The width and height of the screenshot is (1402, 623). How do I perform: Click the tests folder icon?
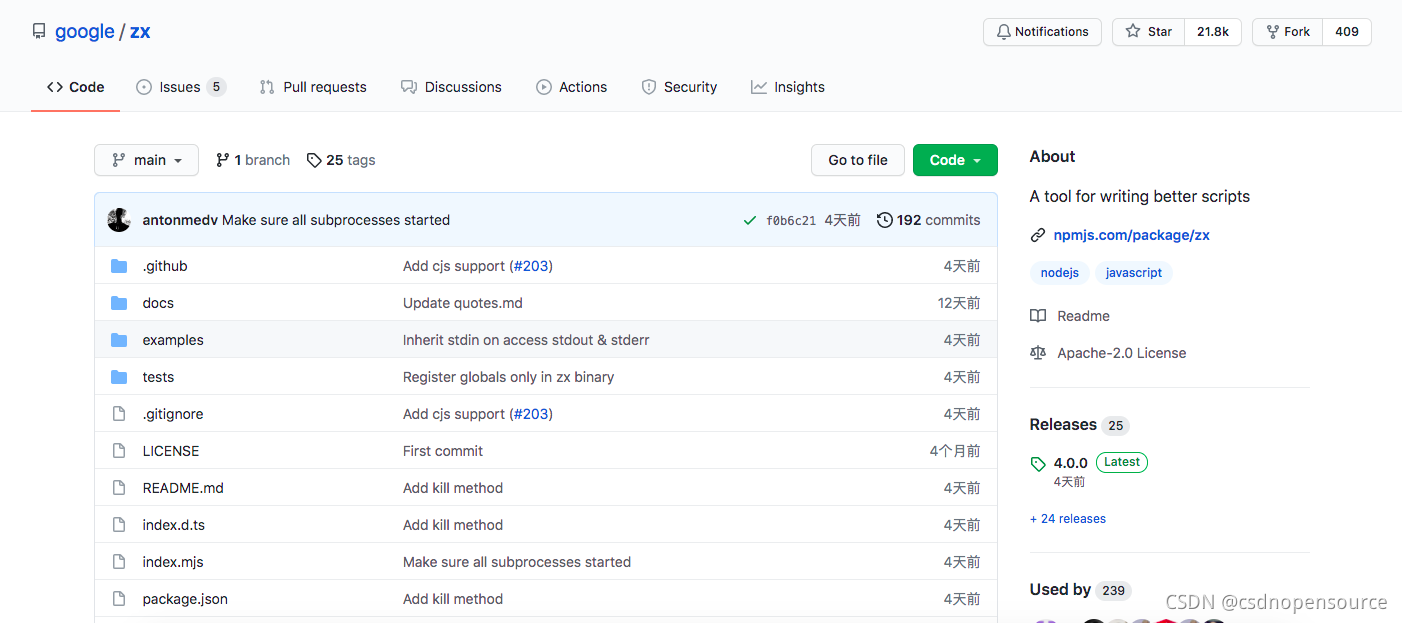119,377
